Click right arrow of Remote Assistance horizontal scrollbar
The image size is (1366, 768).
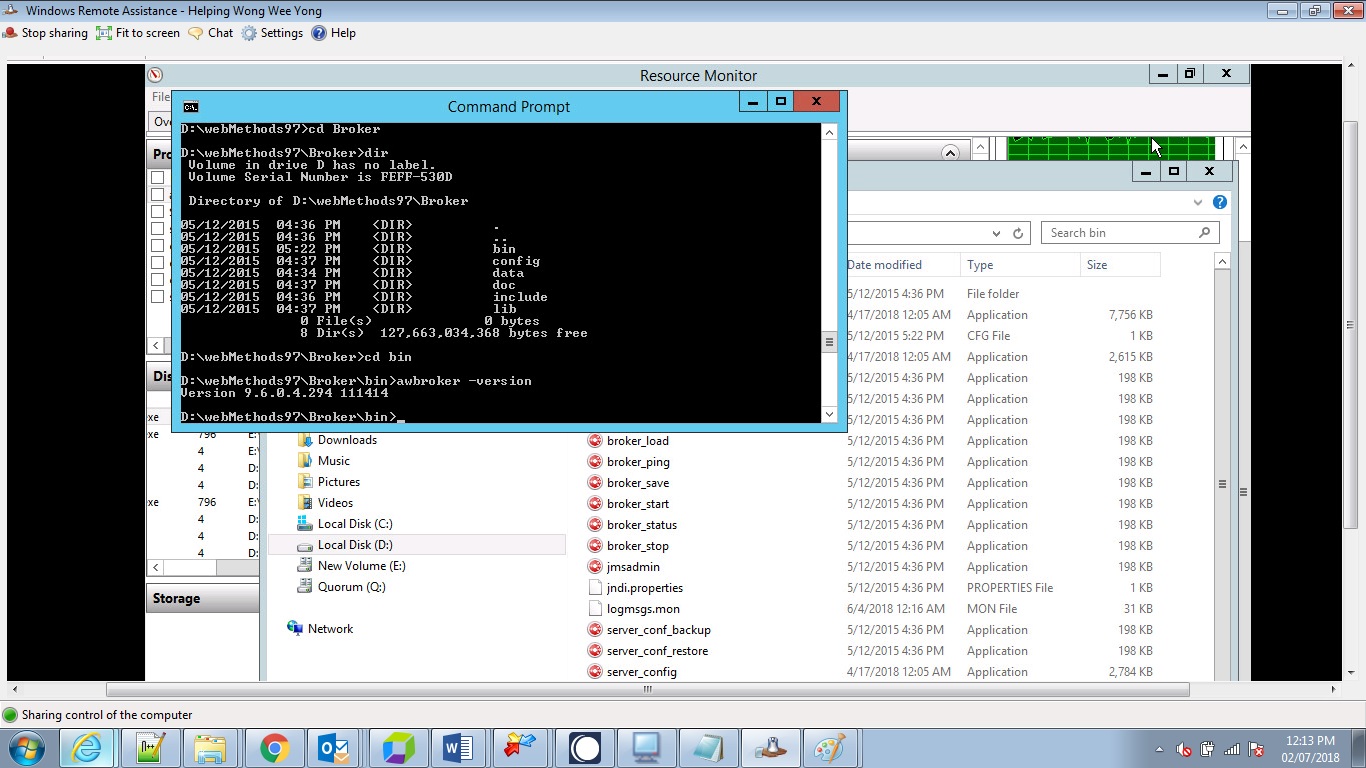point(1333,689)
